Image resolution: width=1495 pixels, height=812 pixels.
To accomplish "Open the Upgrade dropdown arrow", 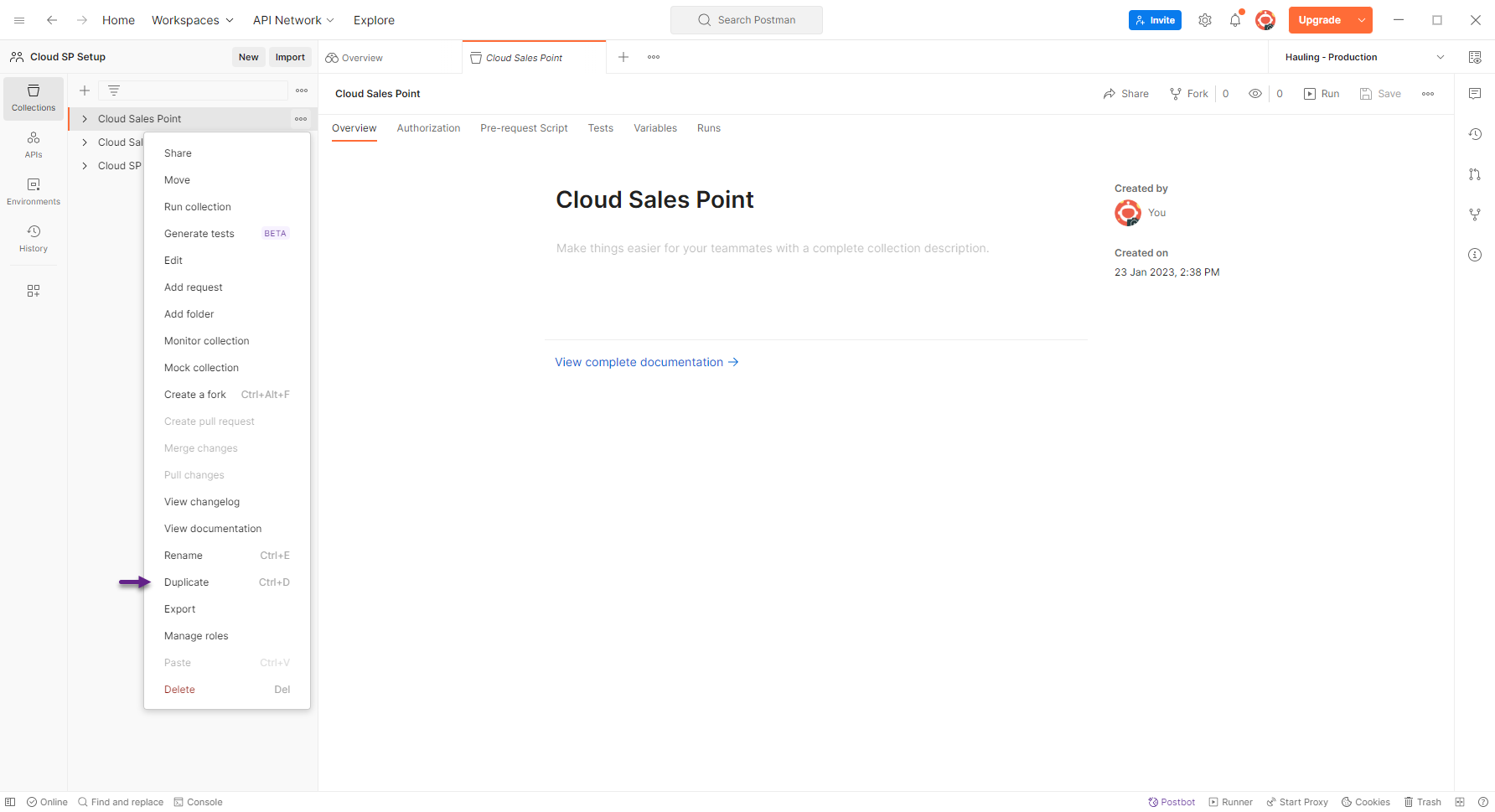I will coord(1362,20).
